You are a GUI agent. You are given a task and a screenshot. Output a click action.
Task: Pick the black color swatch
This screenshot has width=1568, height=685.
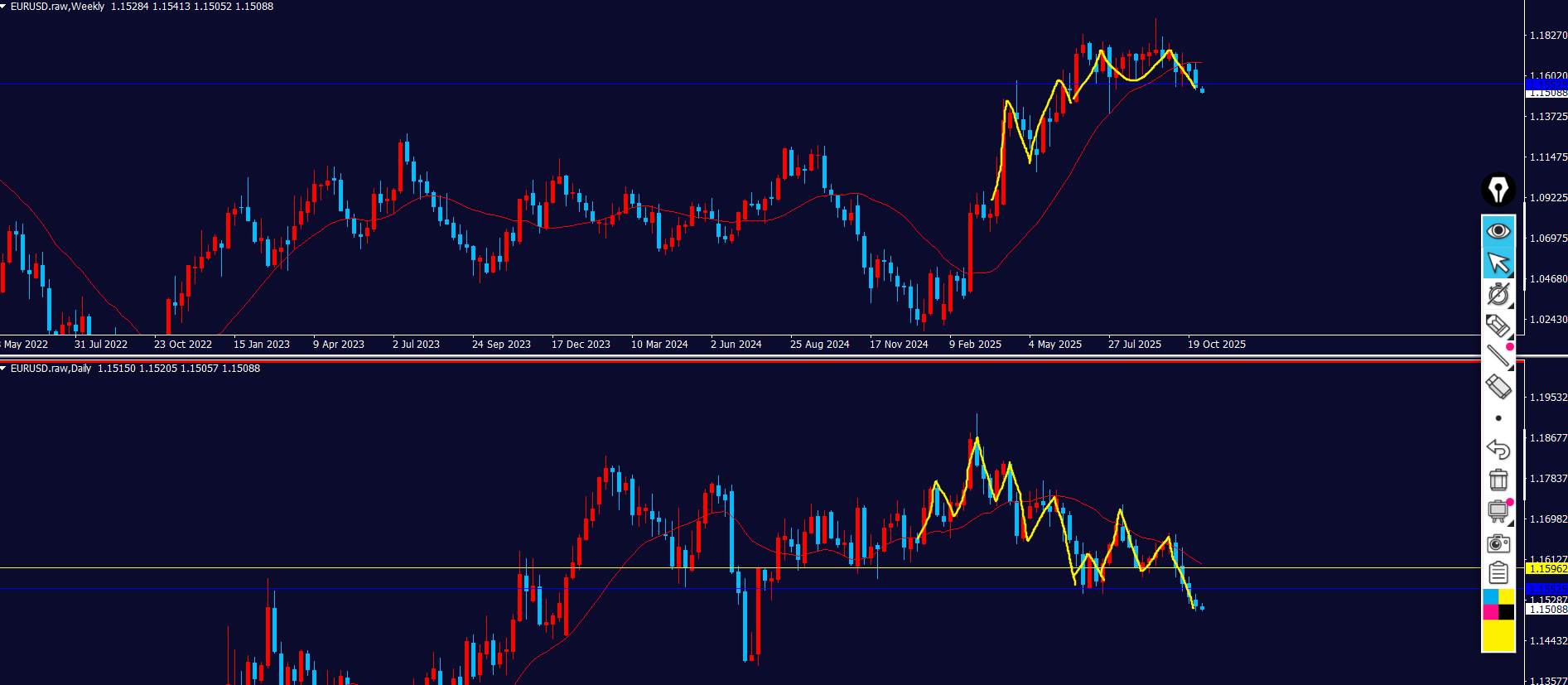1506,612
